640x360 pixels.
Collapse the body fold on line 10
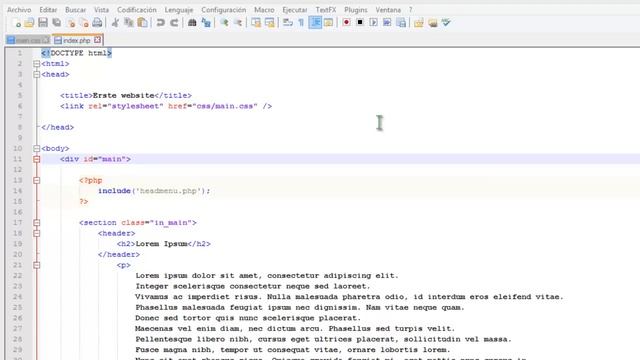click(x=36, y=149)
